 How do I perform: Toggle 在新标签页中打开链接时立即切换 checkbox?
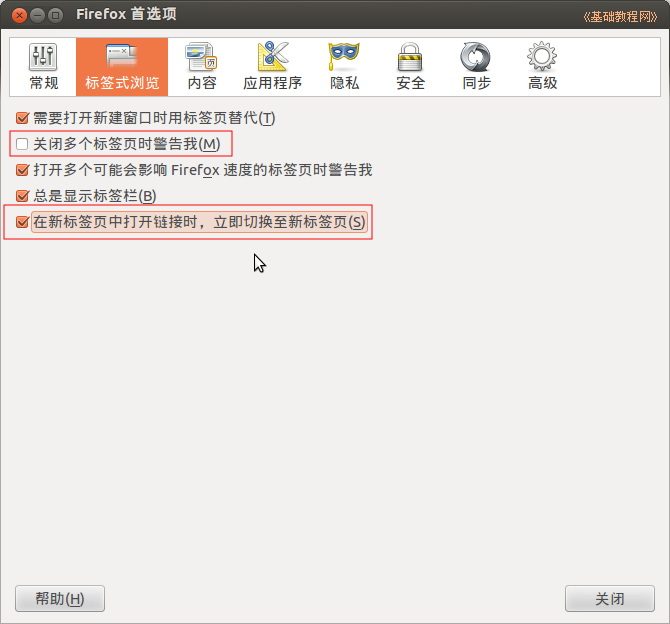click(22, 222)
